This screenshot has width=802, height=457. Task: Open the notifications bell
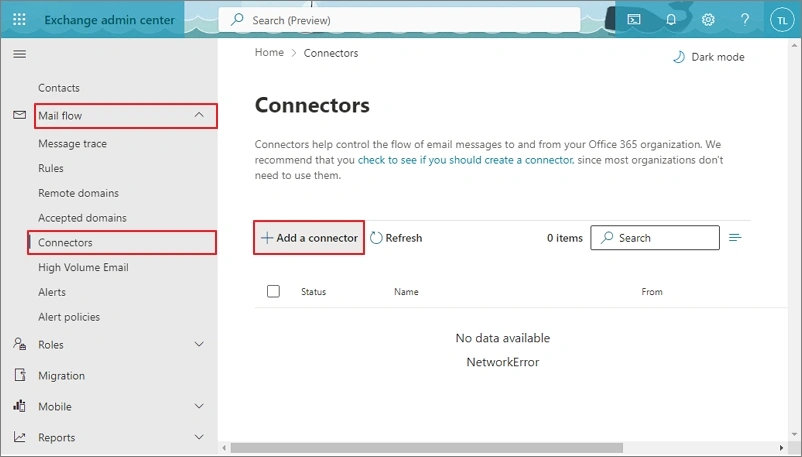[671, 19]
